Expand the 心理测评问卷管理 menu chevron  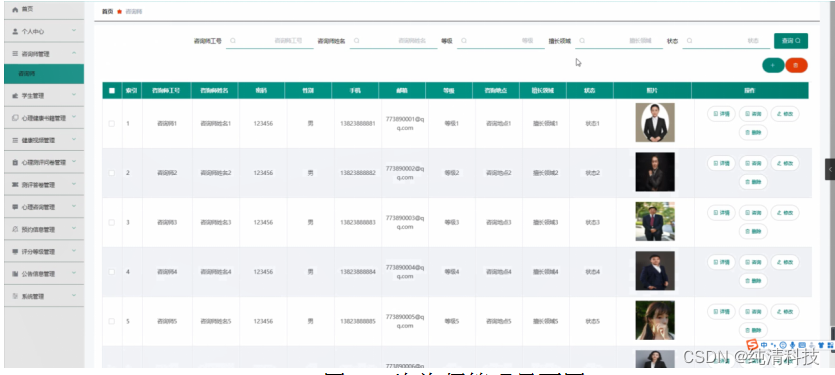coord(74,162)
